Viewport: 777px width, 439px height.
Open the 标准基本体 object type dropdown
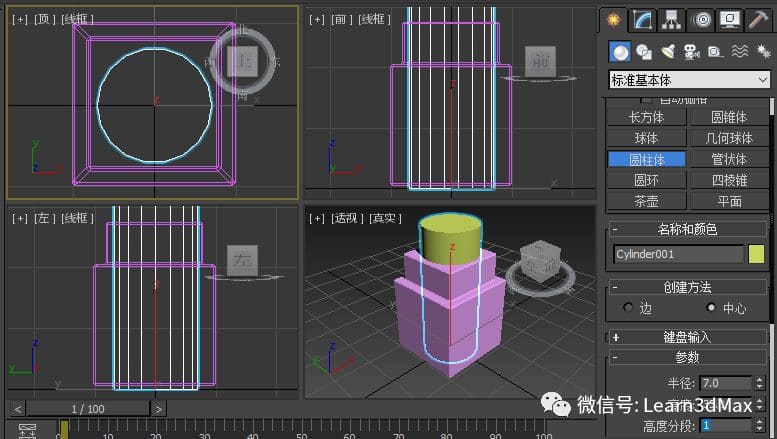point(689,80)
